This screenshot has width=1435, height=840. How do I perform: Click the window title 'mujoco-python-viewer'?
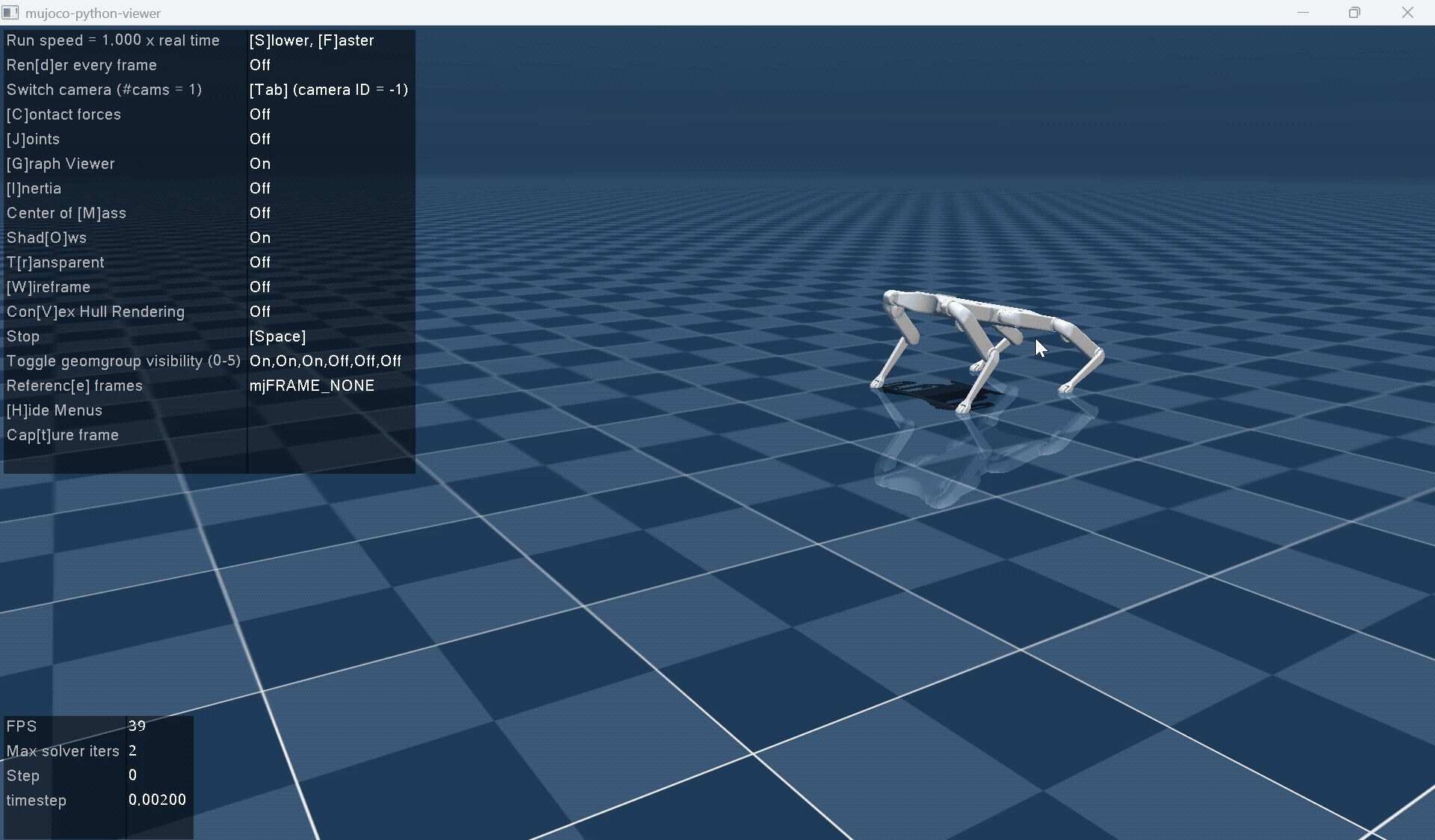(93, 13)
